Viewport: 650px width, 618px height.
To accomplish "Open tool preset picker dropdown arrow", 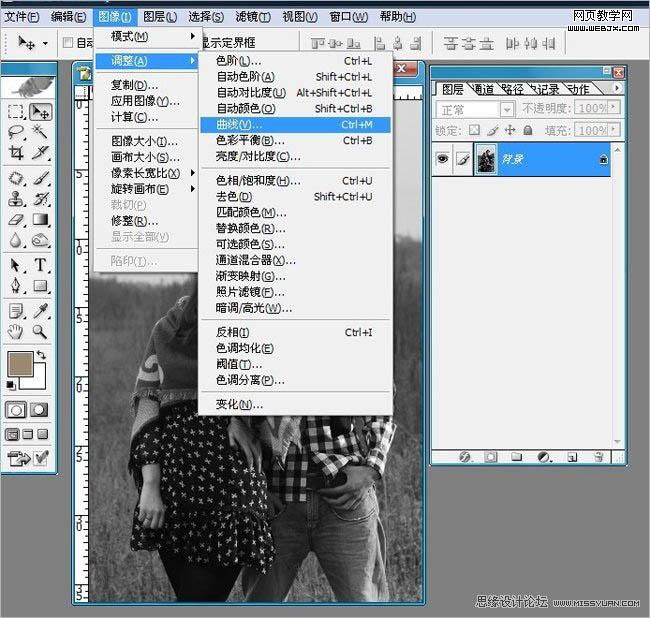I will click(45, 43).
